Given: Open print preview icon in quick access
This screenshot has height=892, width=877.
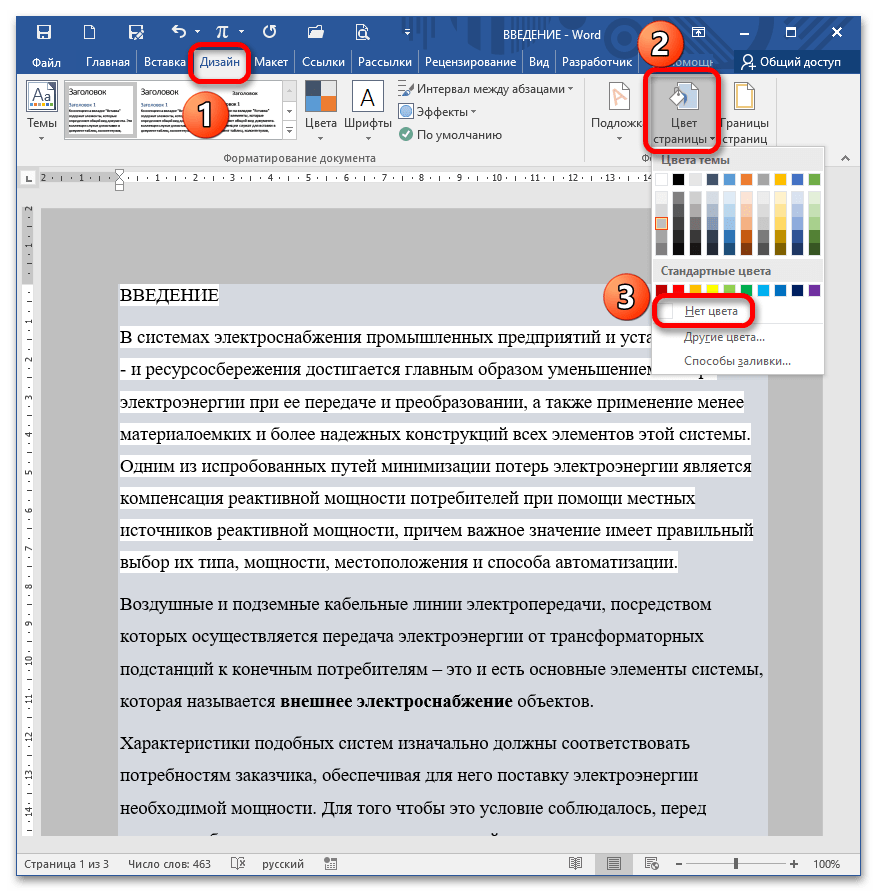Looking at the screenshot, I should coord(362,32).
